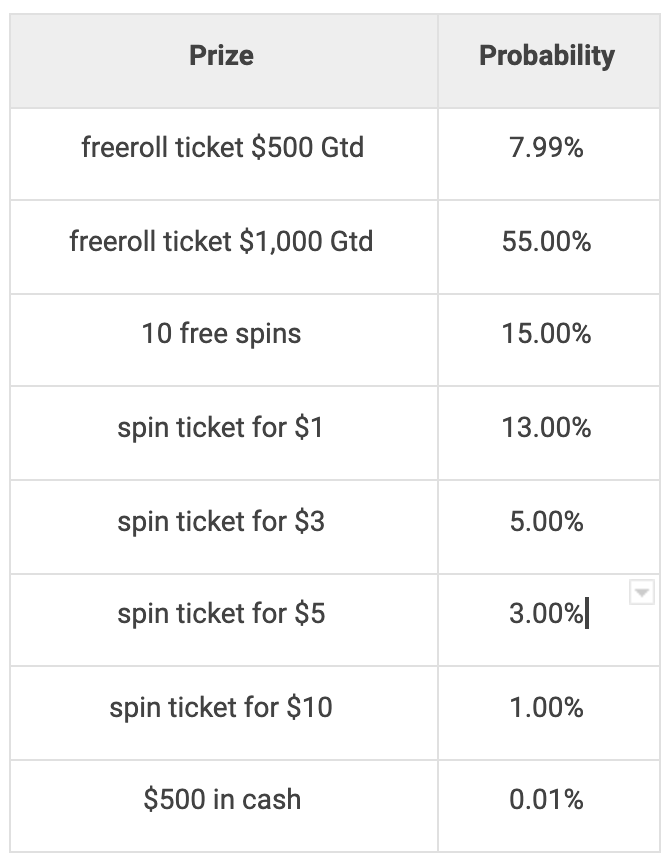
Task: Select the spin ticket for $1 cell
Action: click(221, 428)
